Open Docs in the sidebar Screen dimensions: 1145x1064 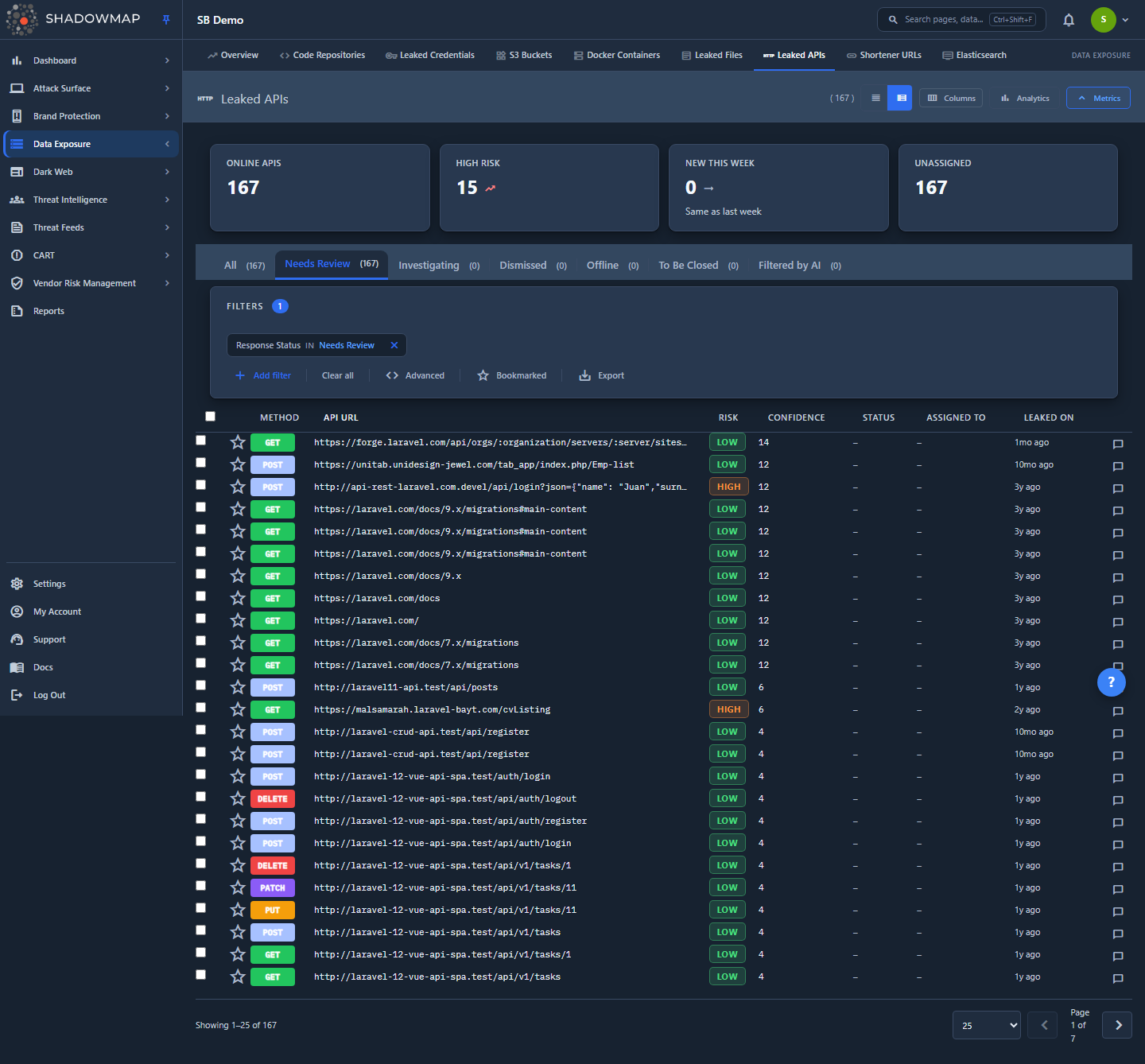[x=91, y=667]
